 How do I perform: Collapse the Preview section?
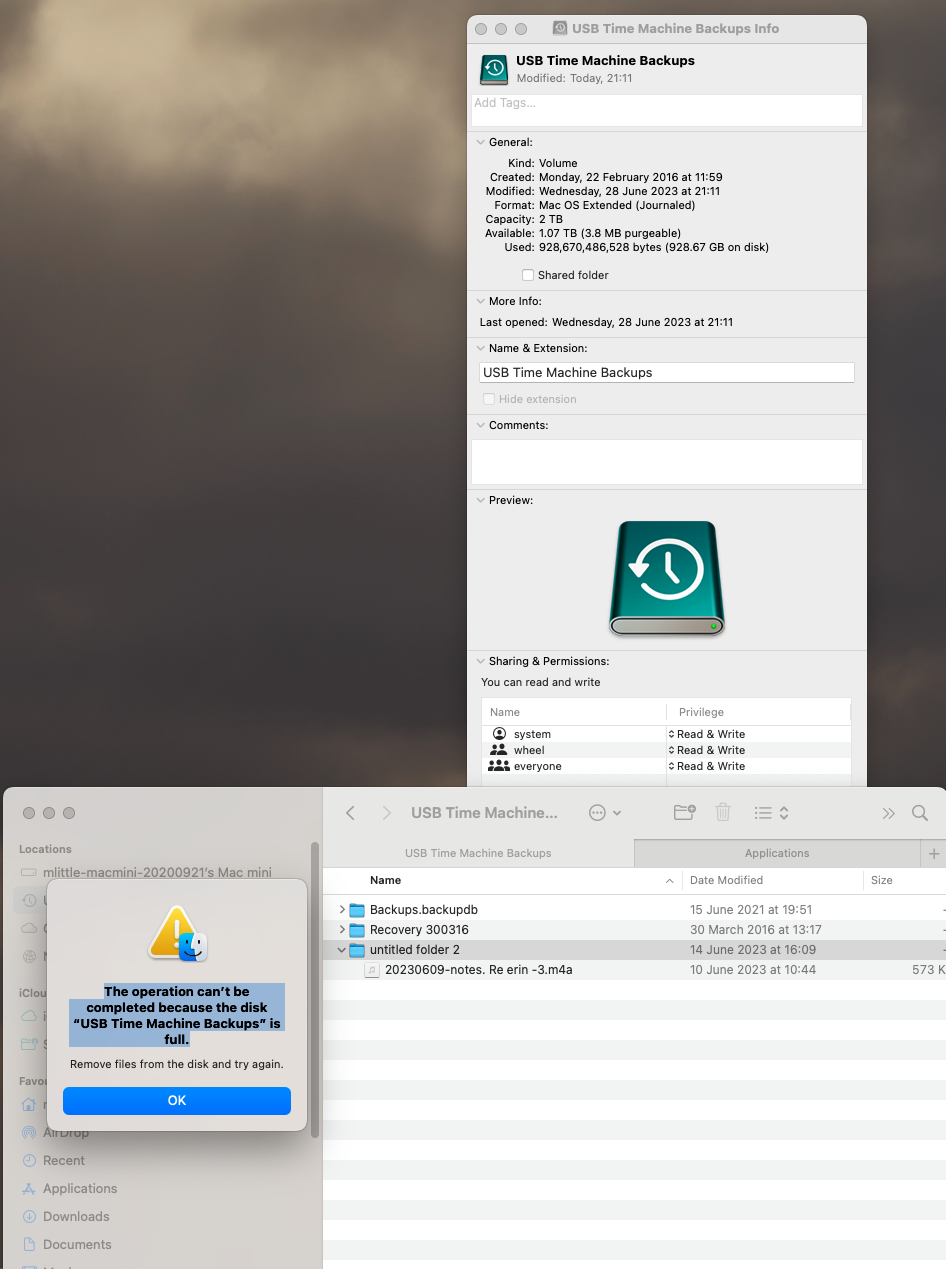(x=480, y=500)
